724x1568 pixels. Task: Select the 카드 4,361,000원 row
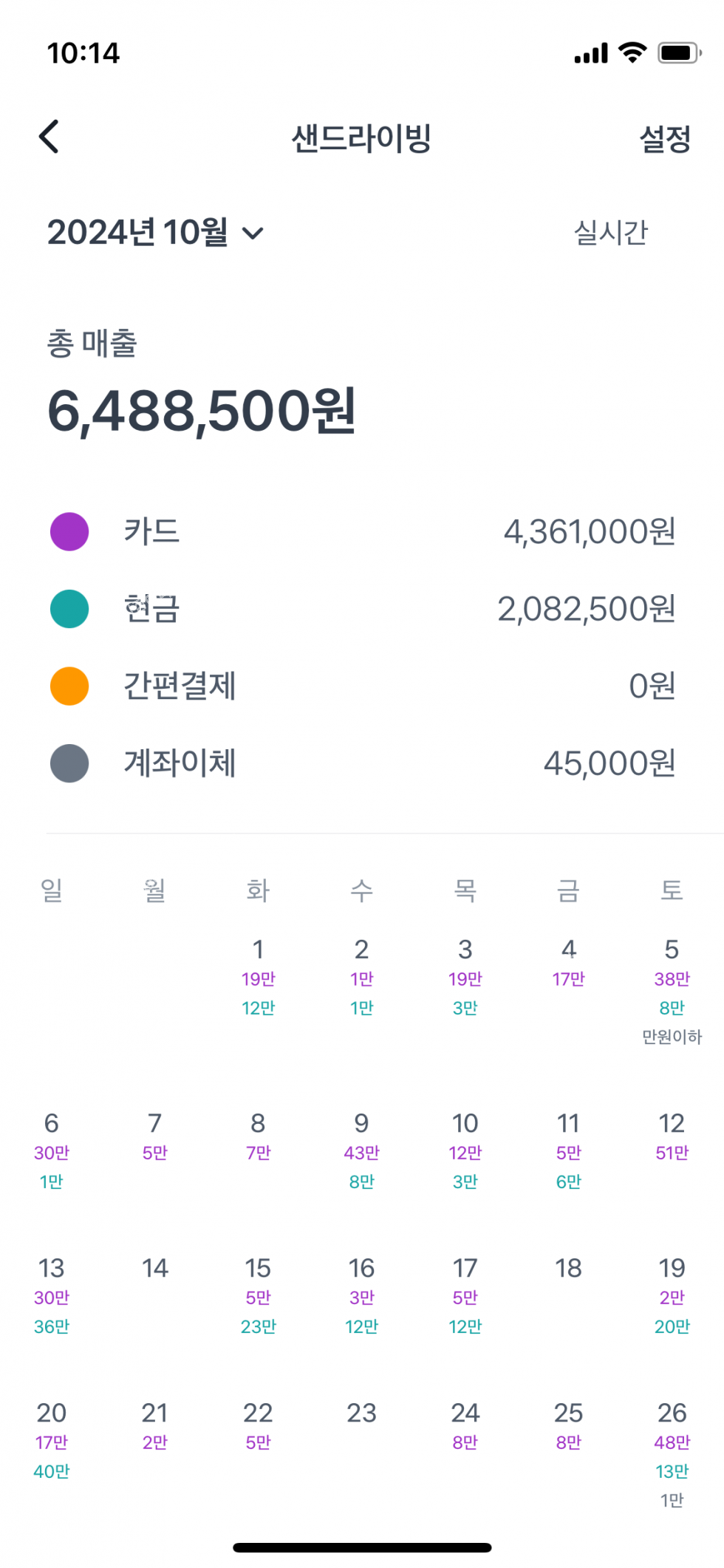(x=362, y=531)
